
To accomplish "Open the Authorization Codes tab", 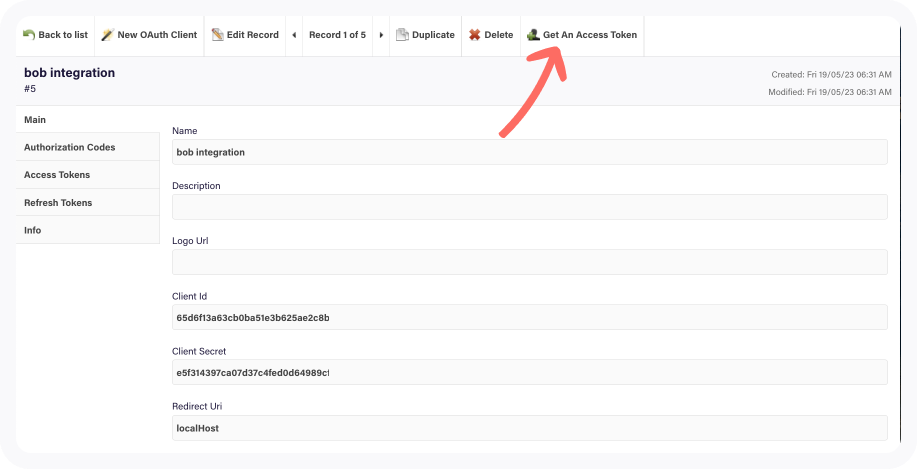I will click(x=88, y=147).
